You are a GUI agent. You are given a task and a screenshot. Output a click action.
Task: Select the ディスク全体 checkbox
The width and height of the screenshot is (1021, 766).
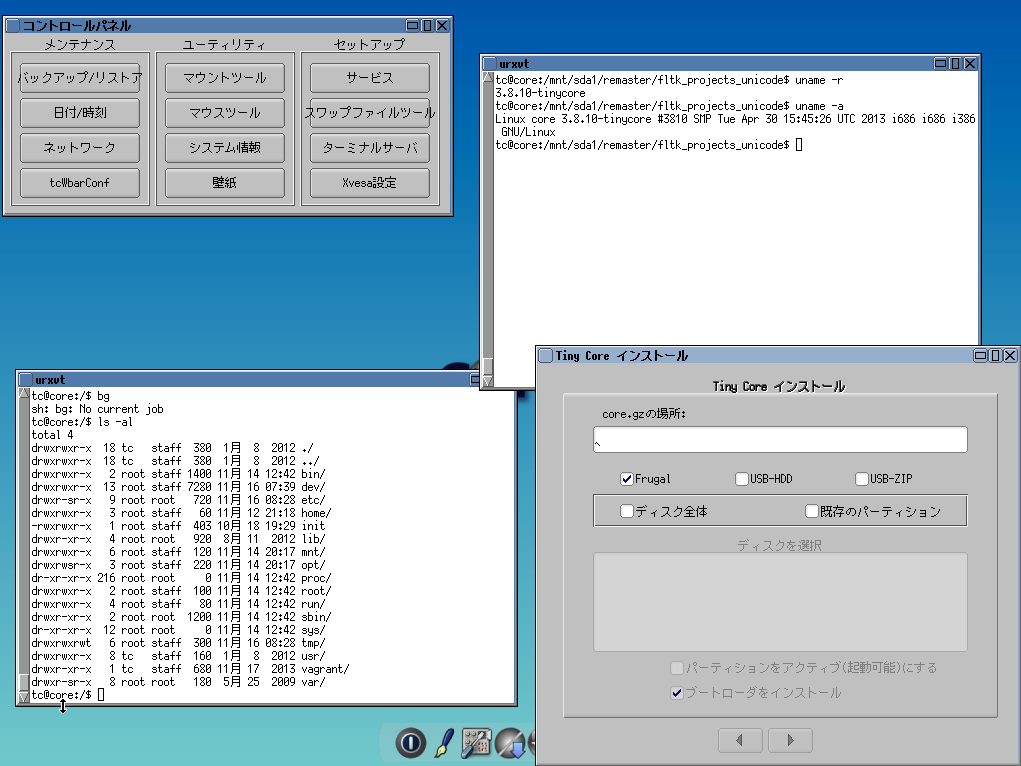point(627,511)
